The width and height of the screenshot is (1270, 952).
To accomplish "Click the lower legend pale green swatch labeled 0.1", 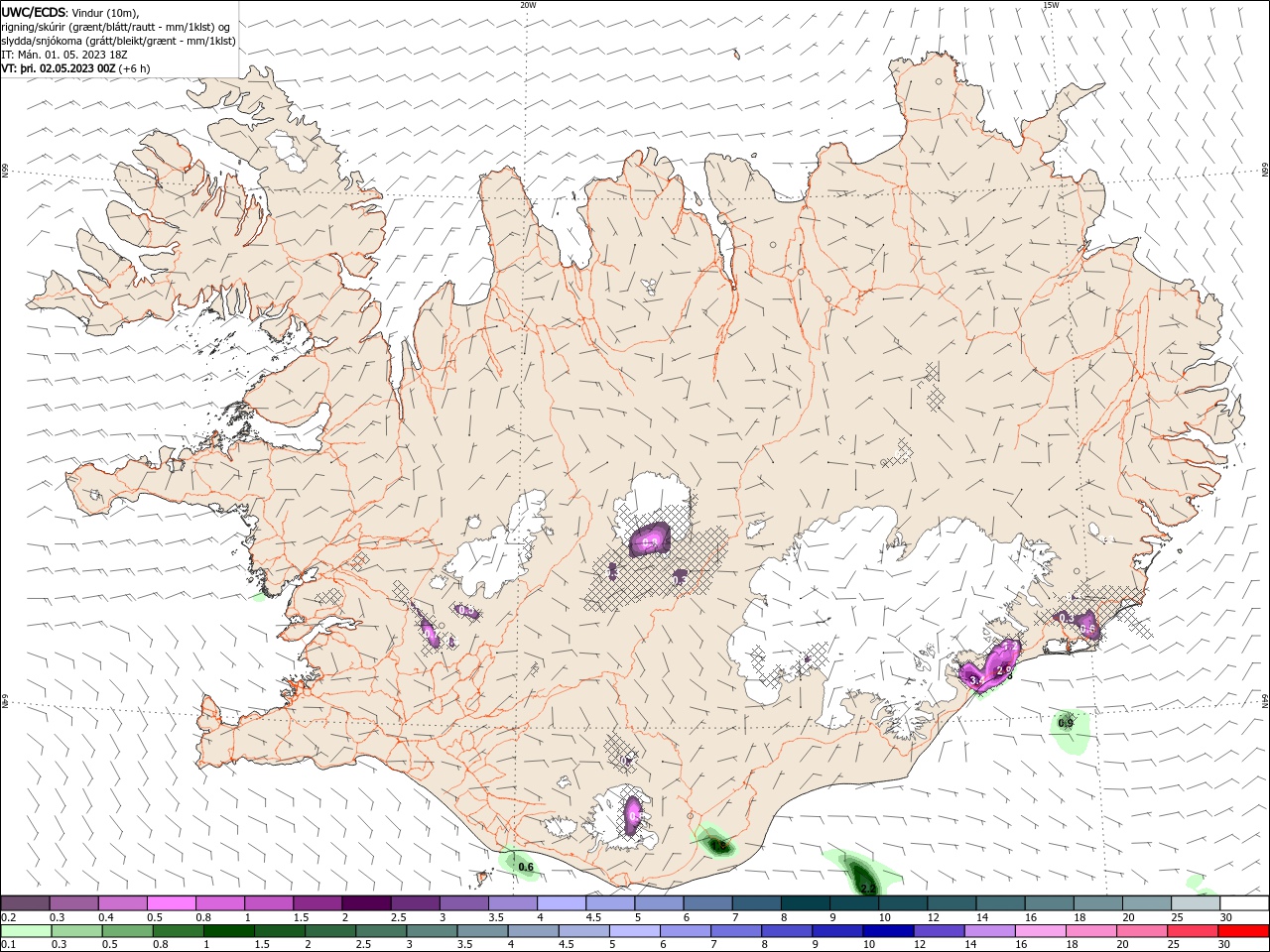I will coord(25,931).
